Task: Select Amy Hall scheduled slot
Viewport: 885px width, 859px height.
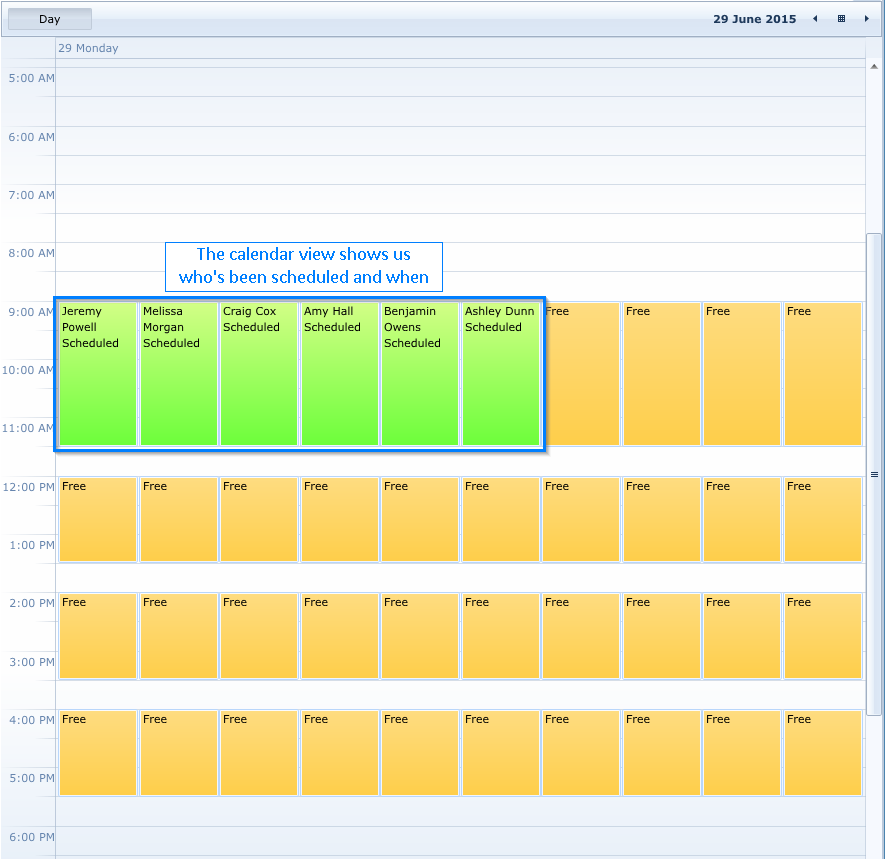Action: coord(340,374)
